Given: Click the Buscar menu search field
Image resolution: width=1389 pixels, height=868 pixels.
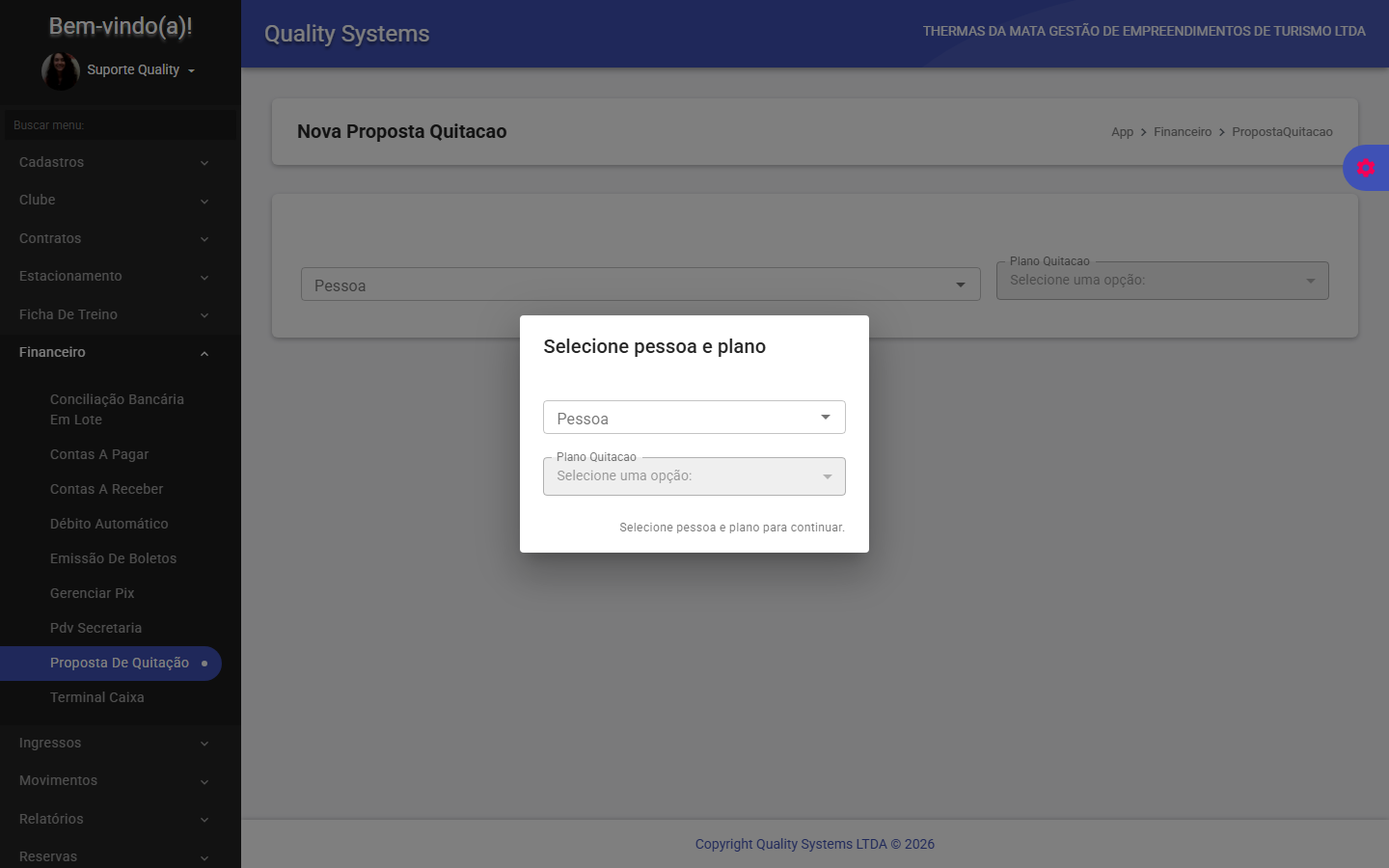Looking at the screenshot, I should coord(120,125).
